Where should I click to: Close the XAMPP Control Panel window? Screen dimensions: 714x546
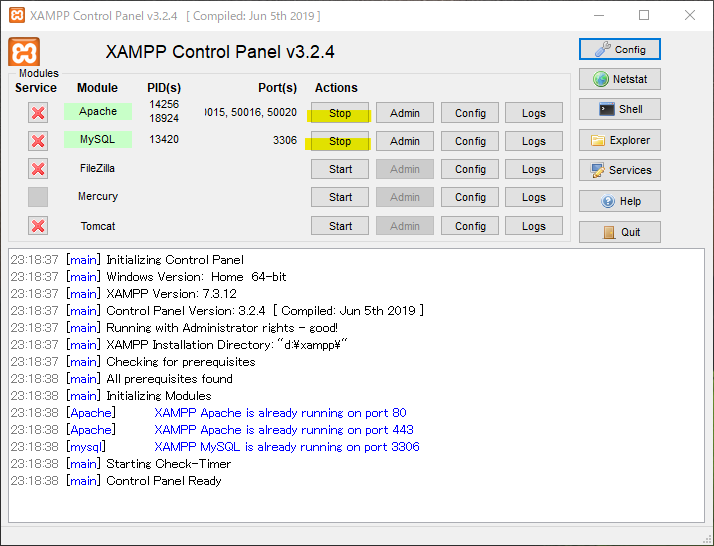coord(689,15)
